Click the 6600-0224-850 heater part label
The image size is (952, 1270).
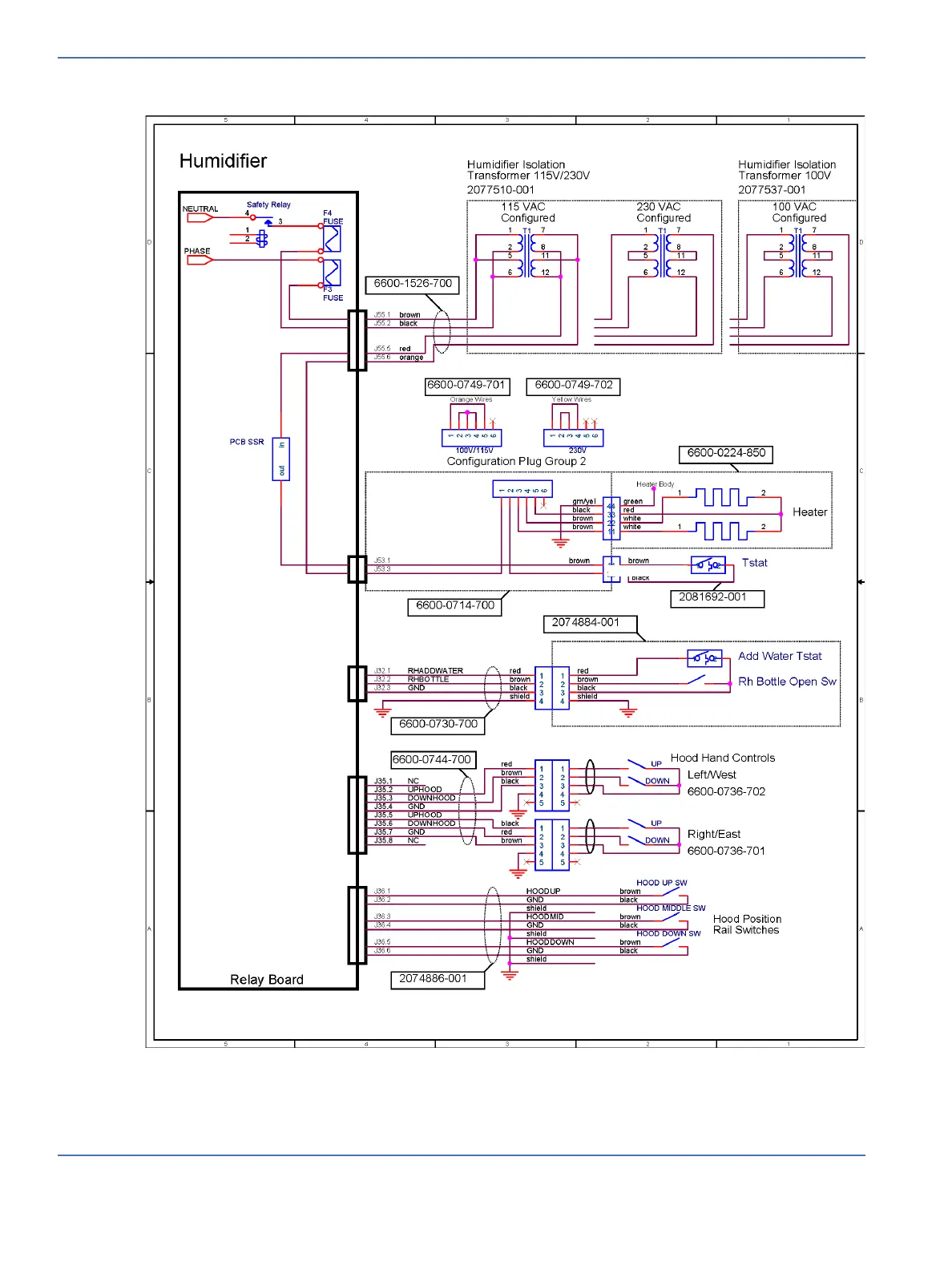click(726, 455)
